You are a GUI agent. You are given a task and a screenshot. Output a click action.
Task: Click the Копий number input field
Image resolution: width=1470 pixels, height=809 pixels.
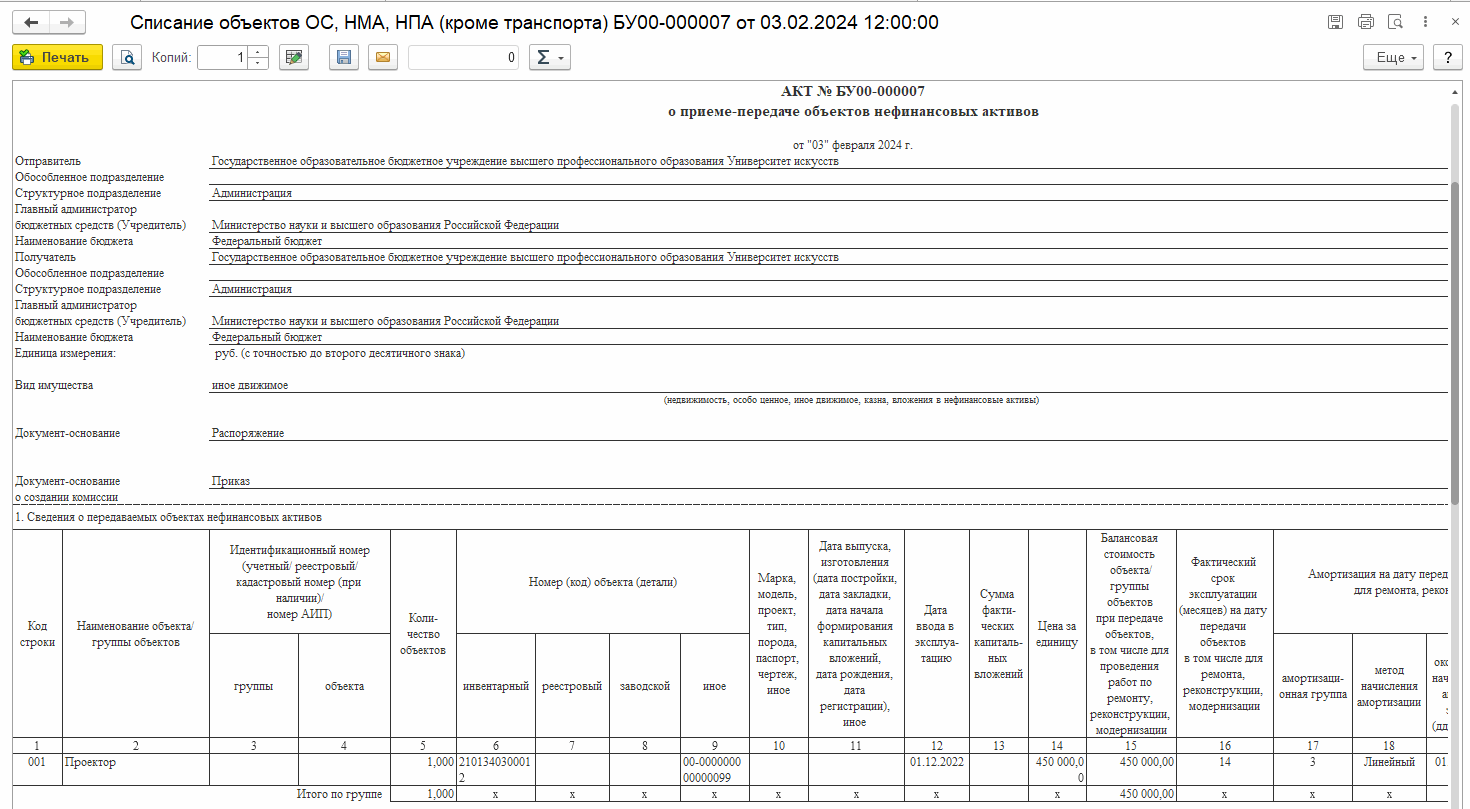(x=222, y=58)
